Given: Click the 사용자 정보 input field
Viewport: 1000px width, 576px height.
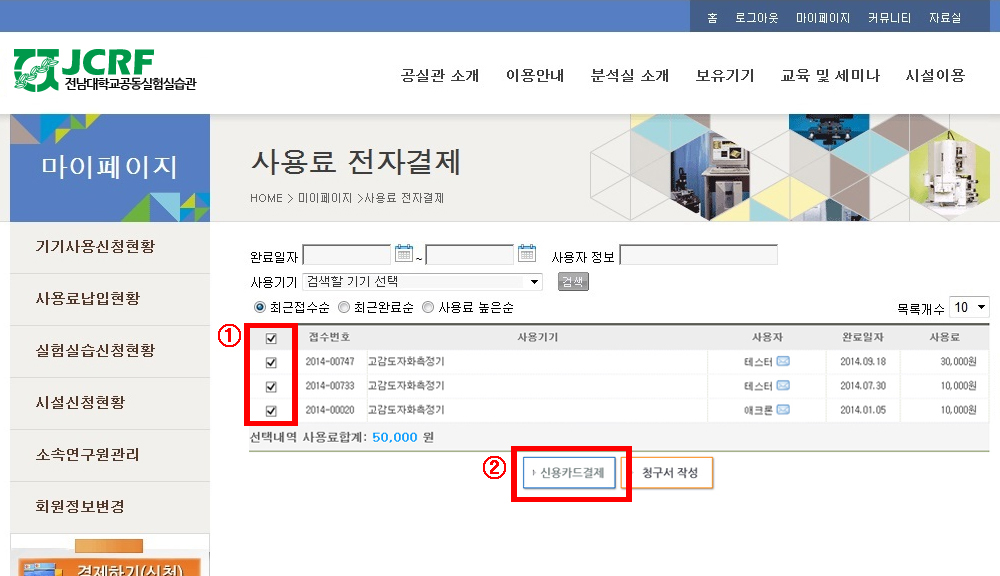Looking at the screenshot, I should pyautogui.click(x=698, y=255).
